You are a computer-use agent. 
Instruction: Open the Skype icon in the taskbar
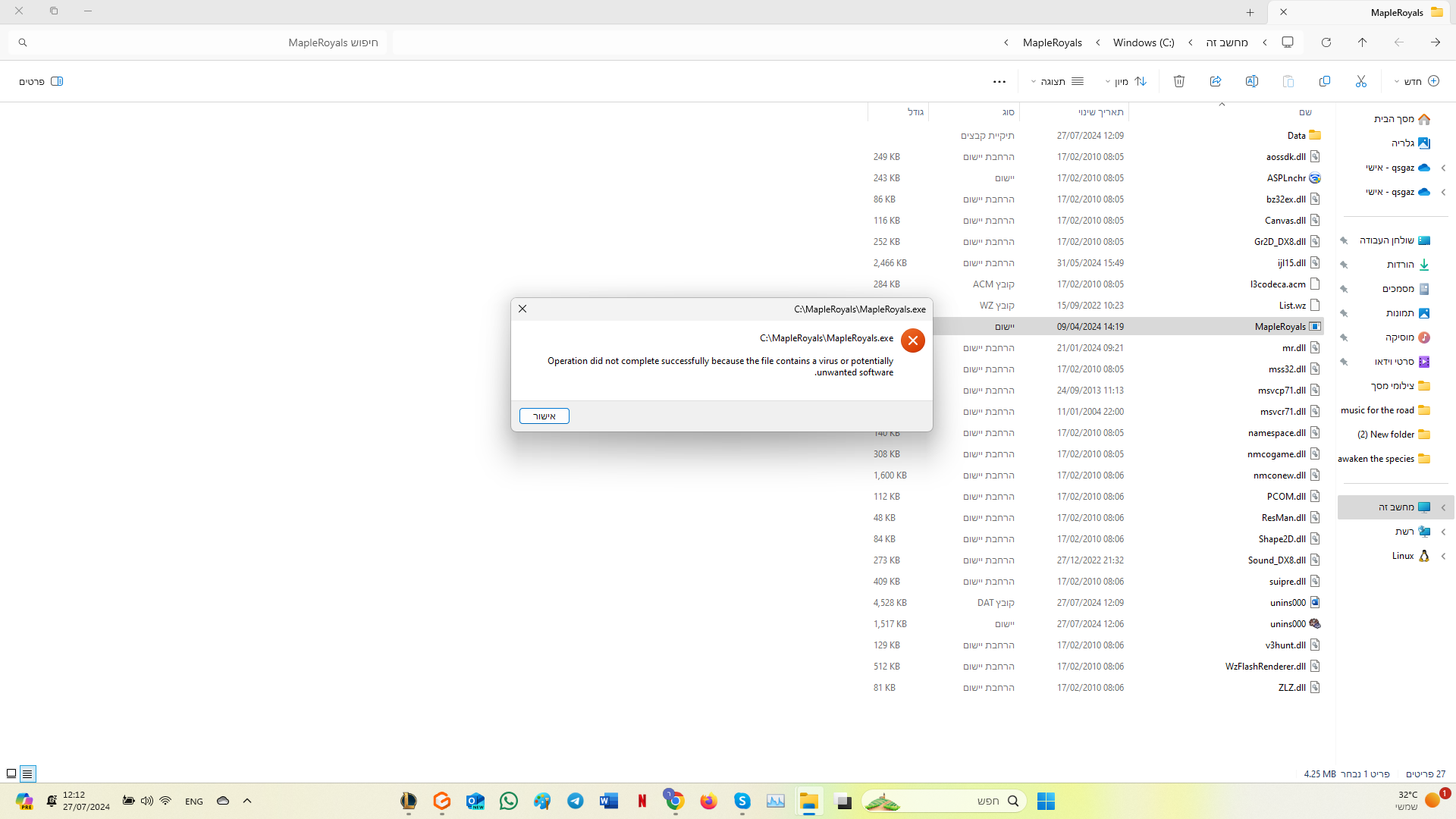click(742, 801)
